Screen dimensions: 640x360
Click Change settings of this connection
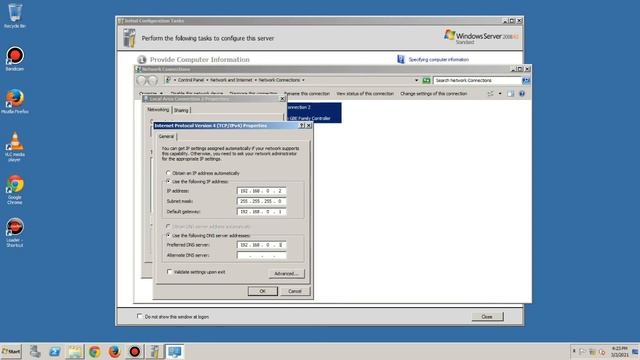click(x=433, y=93)
